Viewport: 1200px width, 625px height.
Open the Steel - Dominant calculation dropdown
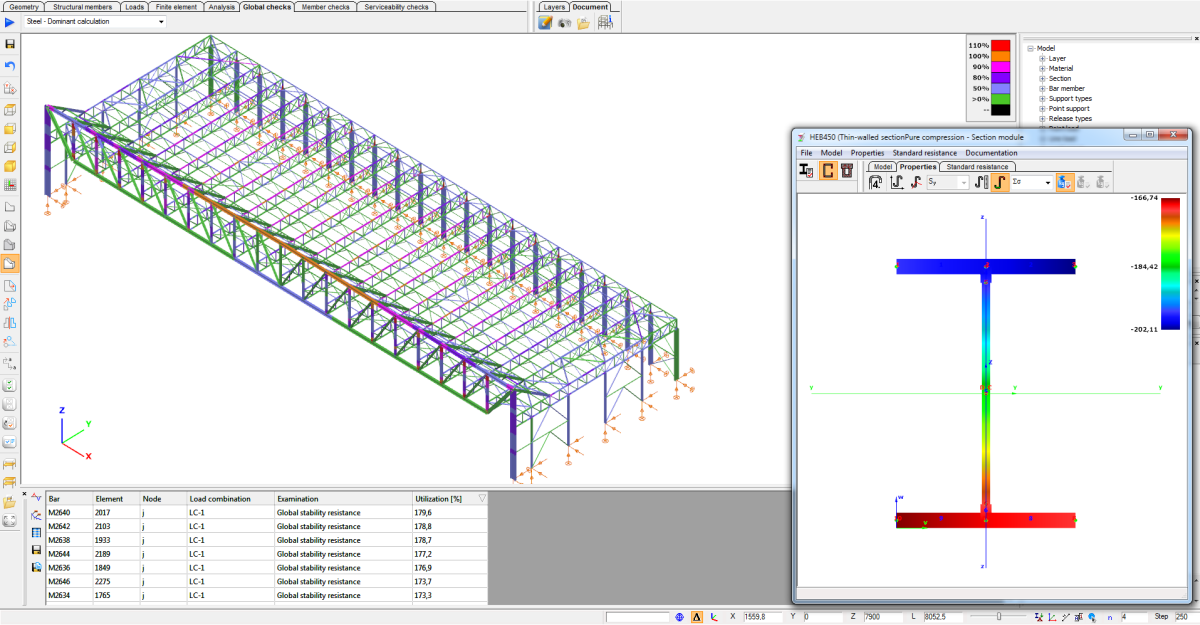tap(161, 21)
